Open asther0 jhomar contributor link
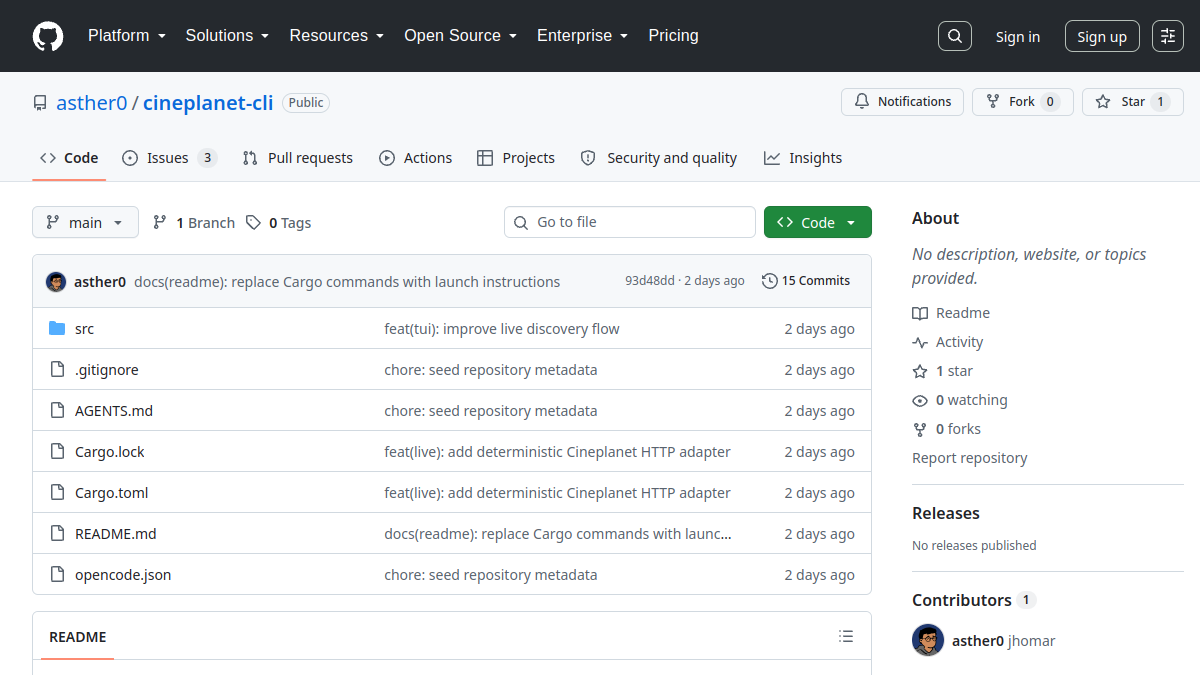 point(1004,641)
